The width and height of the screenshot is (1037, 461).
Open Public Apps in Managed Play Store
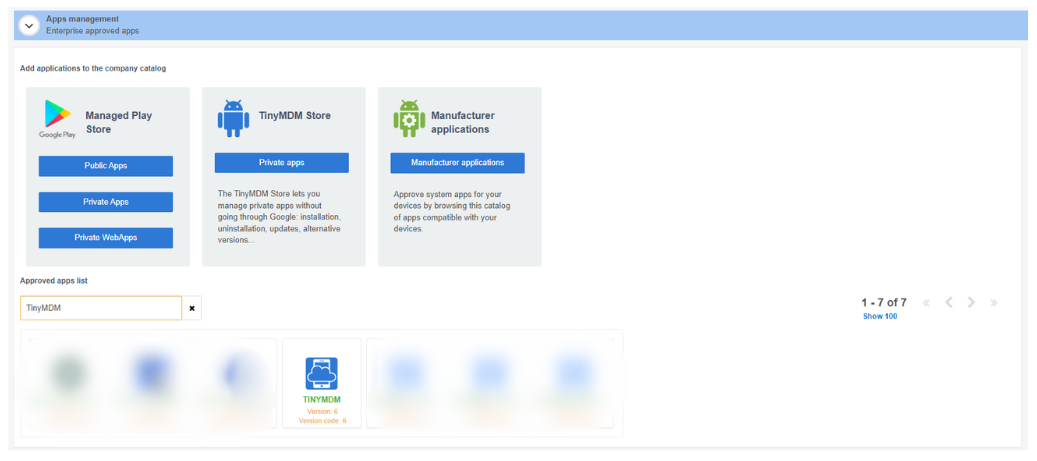(x=106, y=166)
